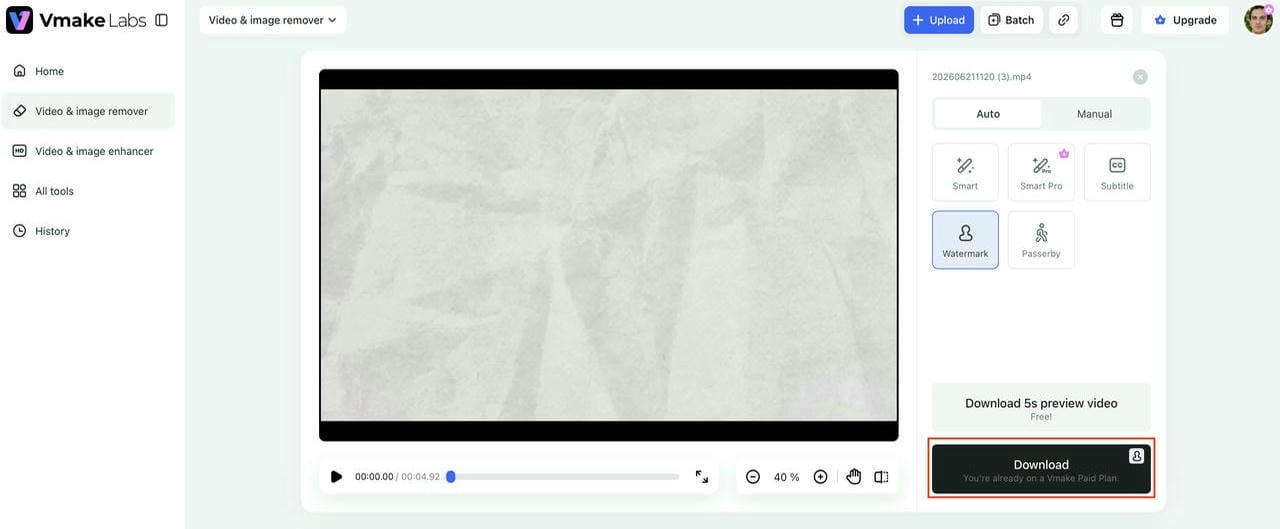Click the 00:00.00 timecode
Image resolution: width=1280 pixels, height=529 pixels.
(374, 477)
